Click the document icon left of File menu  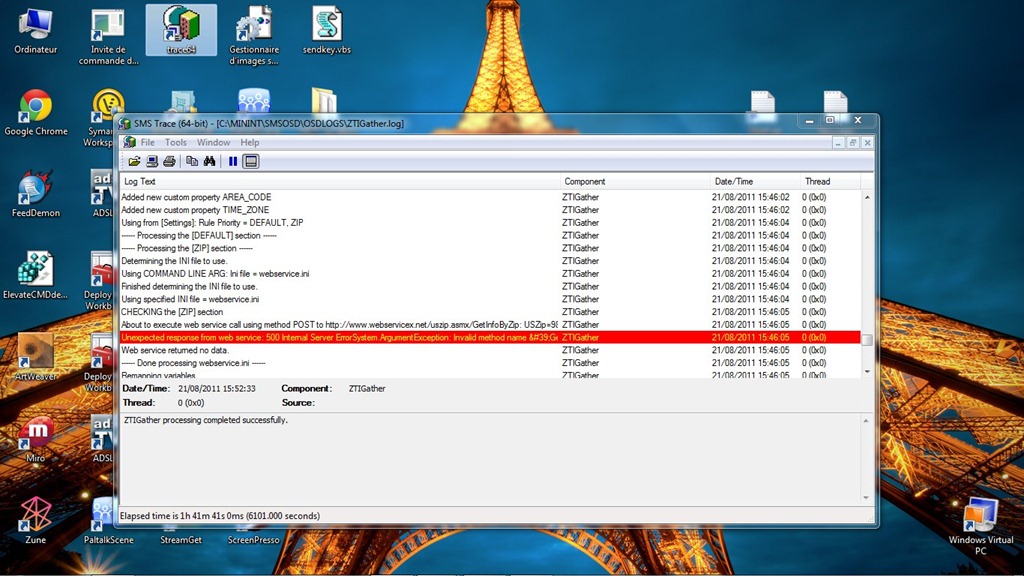[129, 142]
